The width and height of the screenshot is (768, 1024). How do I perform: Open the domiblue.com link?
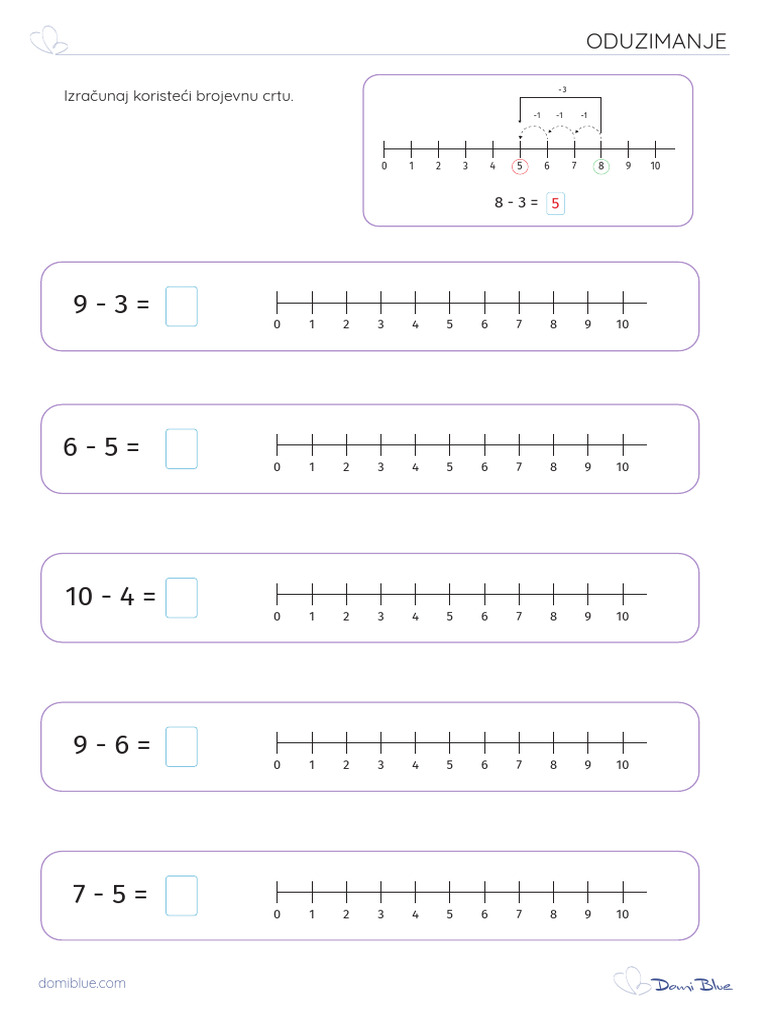(x=82, y=983)
